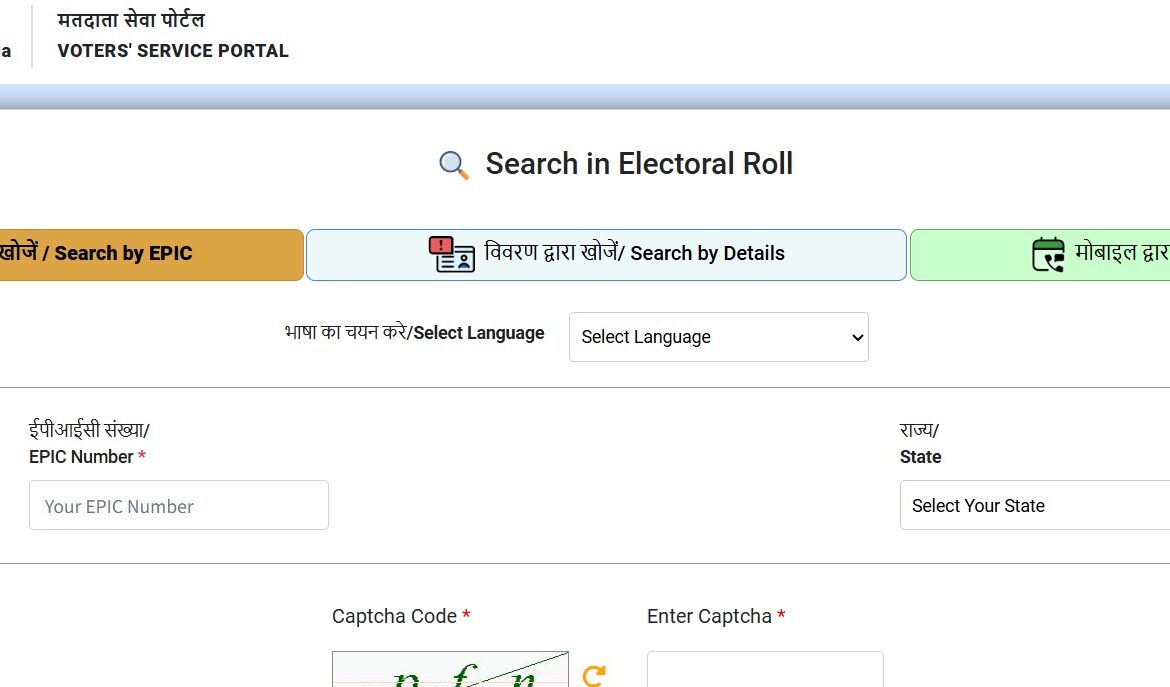The width and height of the screenshot is (1170, 687).
Task: Open the Search by Details tab
Action: pos(606,254)
